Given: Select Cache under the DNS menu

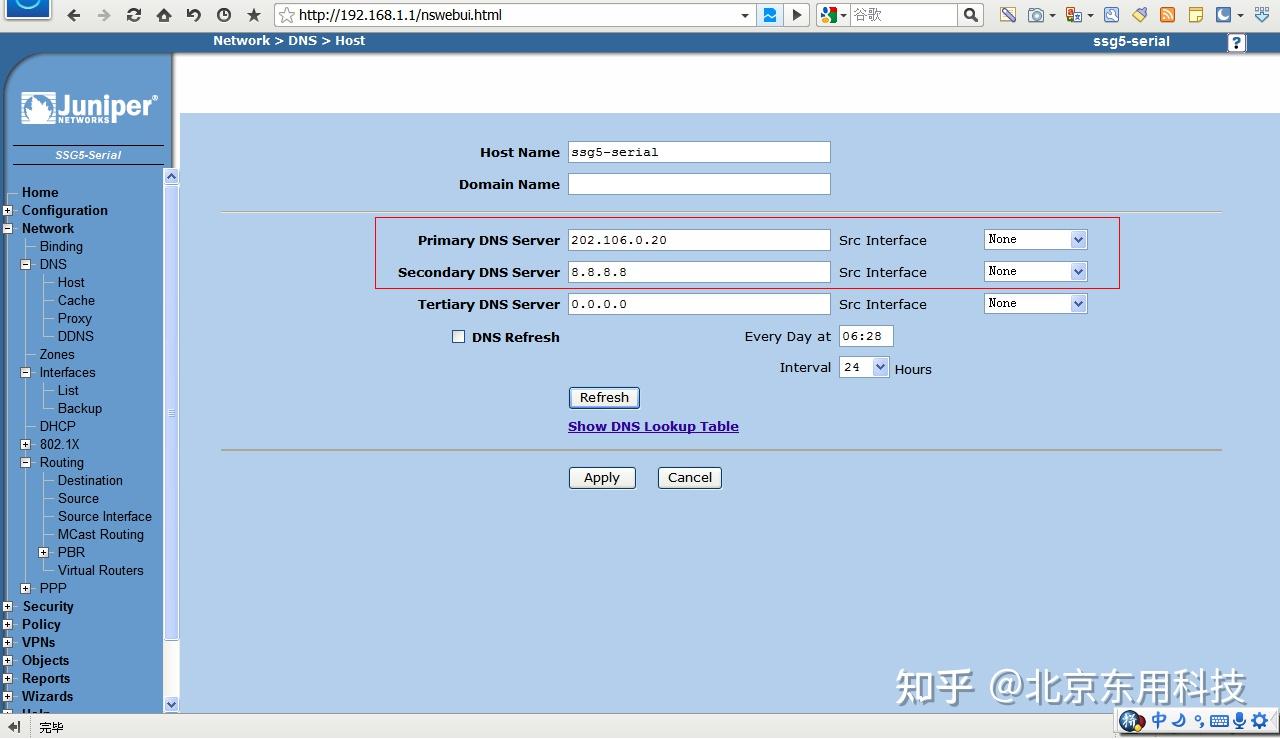Looking at the screenshot, I should [x=75, y=300].
